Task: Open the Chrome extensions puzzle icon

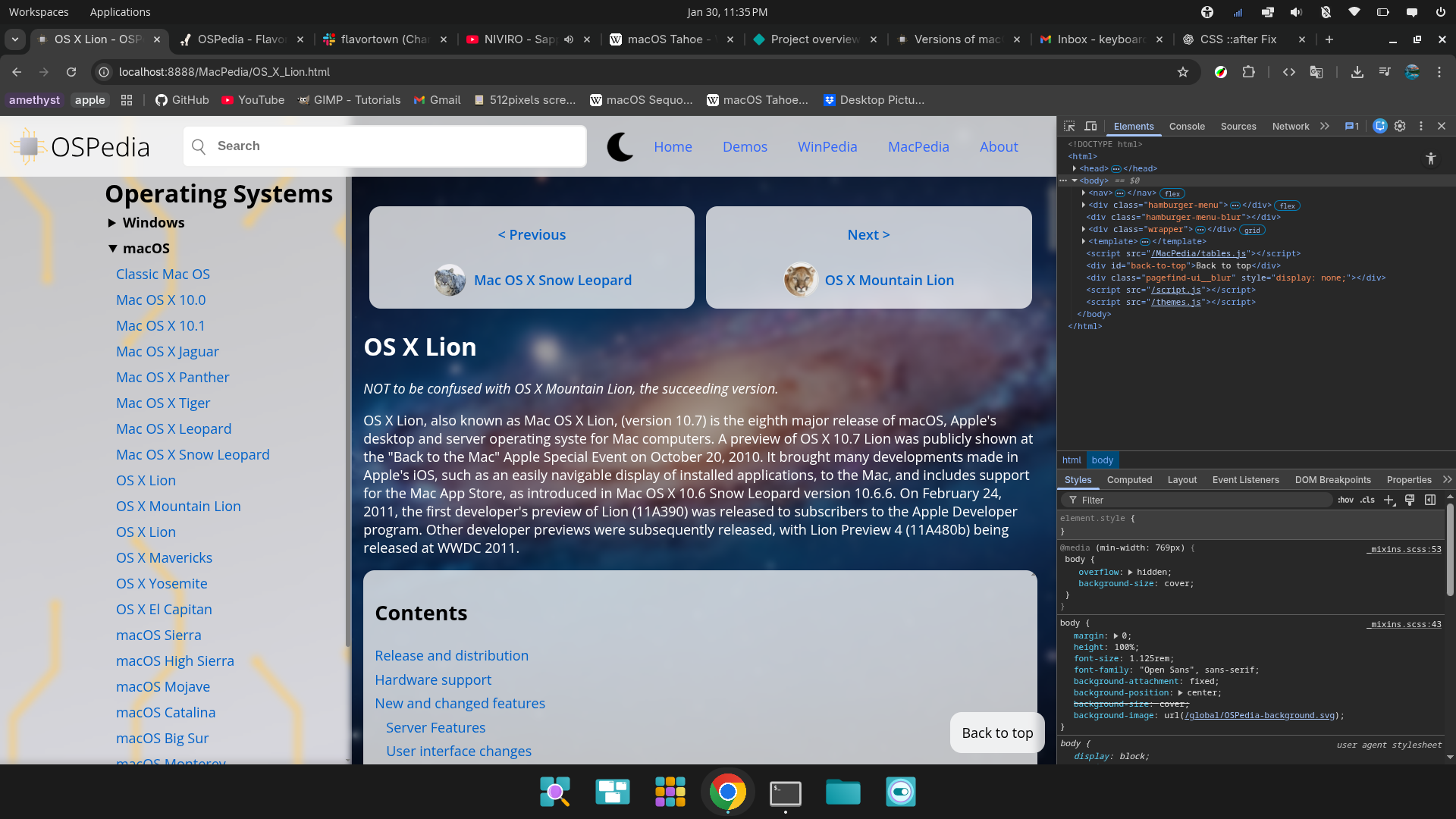Action: tap(1248, 72)
